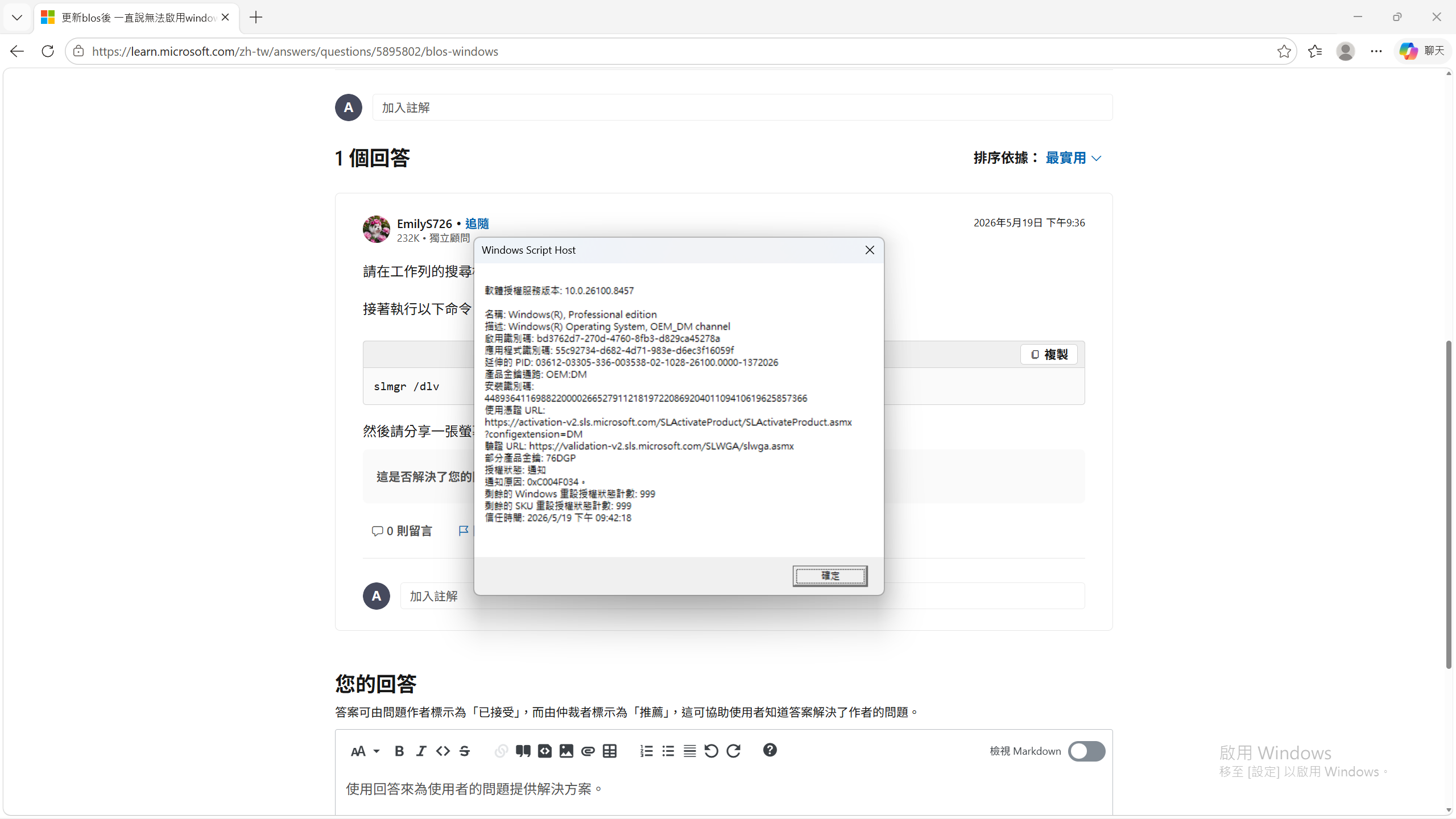1456x819 pixels.
Task: Click the 通知原因: 0xC004F034 line
Action: (x=535, y=482)
